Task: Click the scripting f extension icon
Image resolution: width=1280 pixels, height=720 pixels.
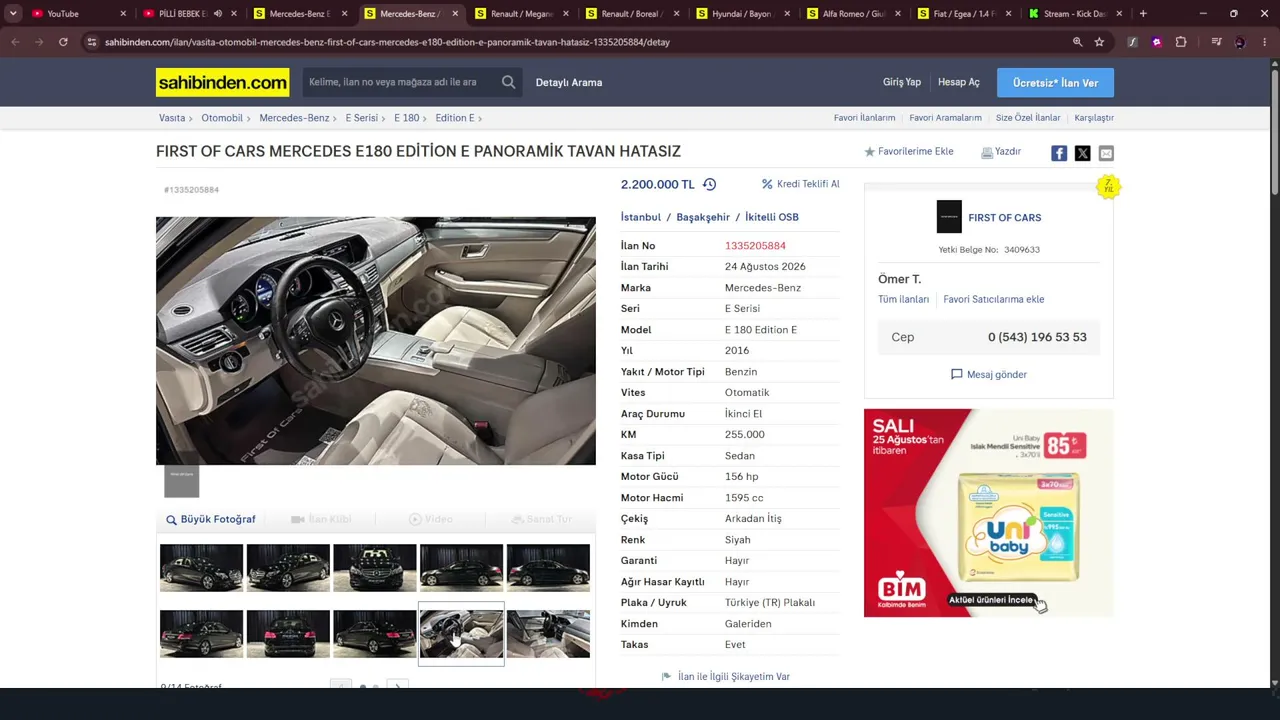Action: [1132, 42]
